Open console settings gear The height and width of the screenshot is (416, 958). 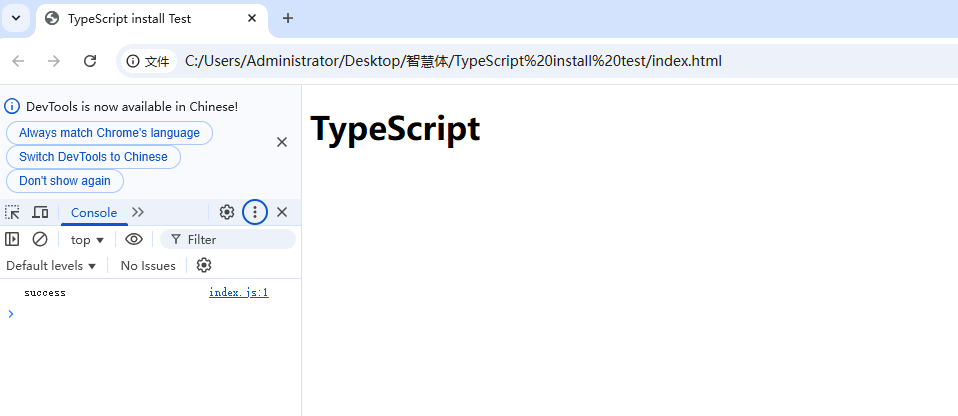tap(204, 266)
